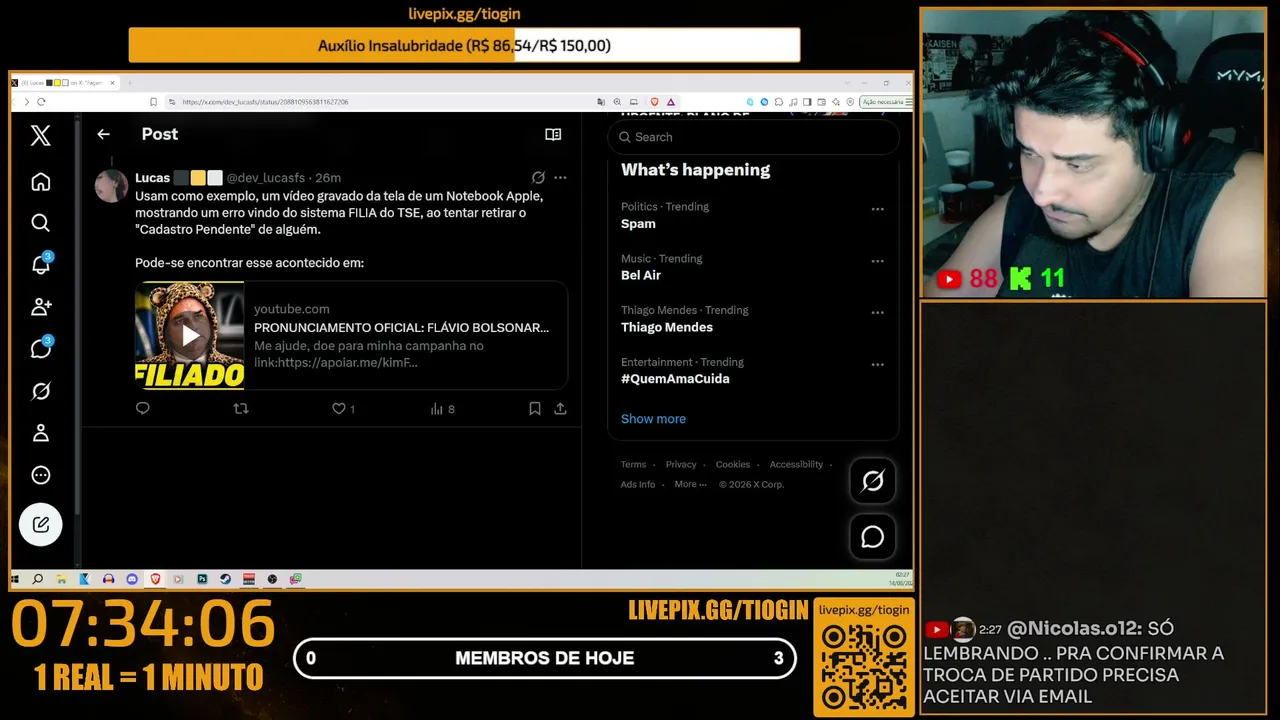Screen dimensions: 1280x720
Task: Open options for the #QuemAmaCuida trend
Action: (x=877, y=364)
